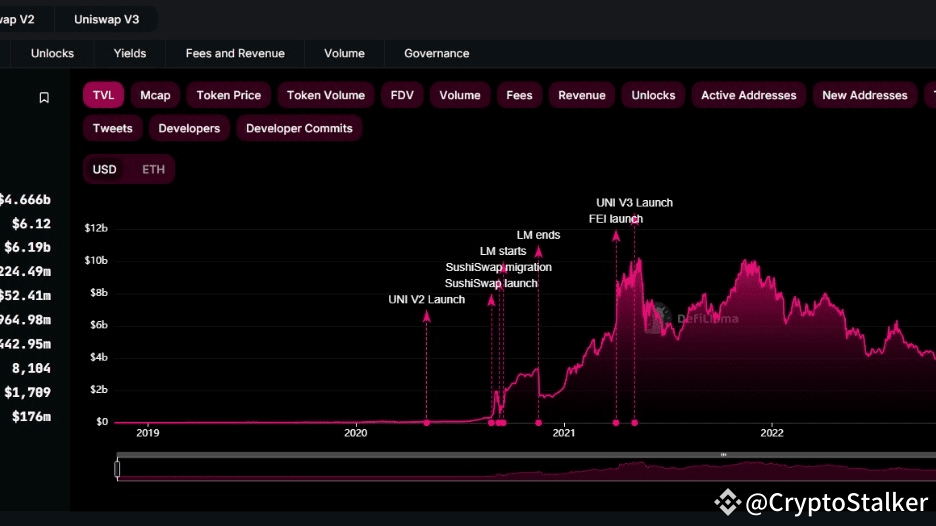Enable the New Addresses metric
The image size is (936, 526).
tap(864, 95)
